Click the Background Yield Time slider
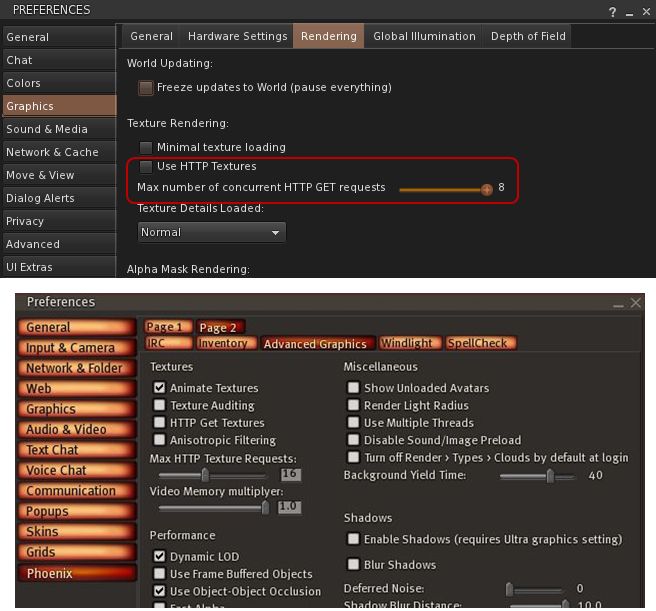Screen dimensions: 656x611 (x=549, y=476)
